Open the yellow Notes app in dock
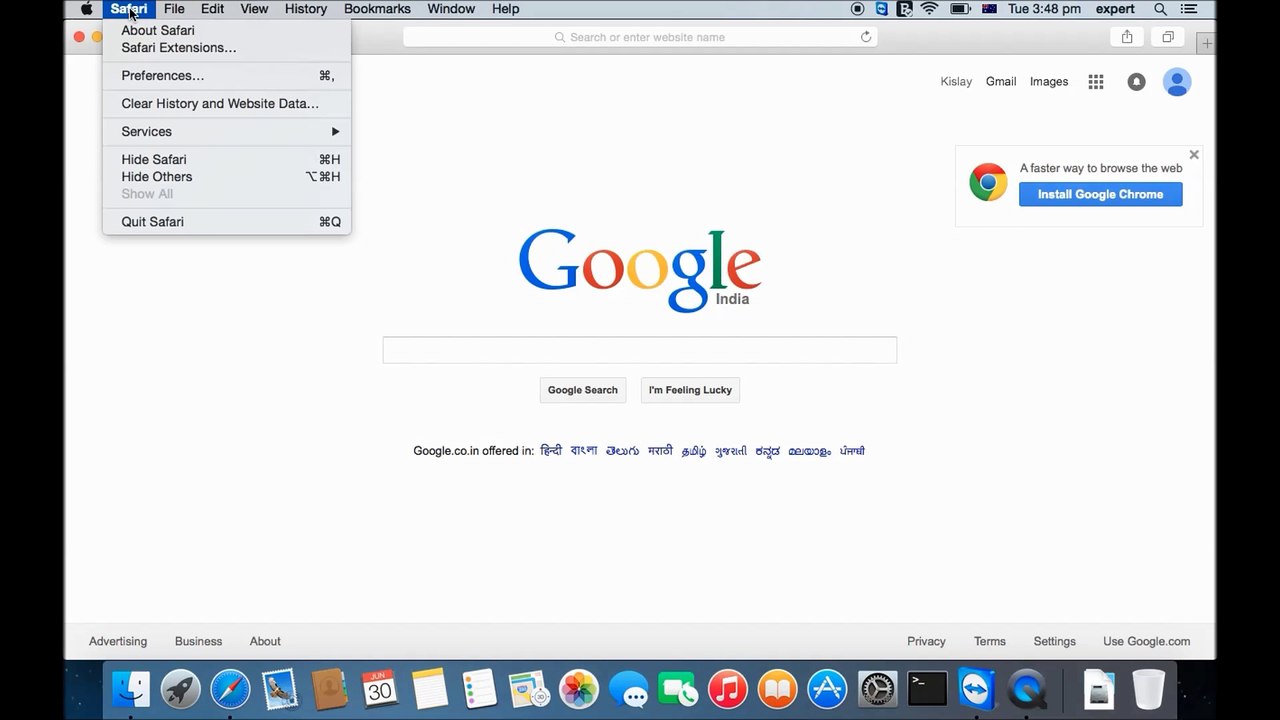Image resolution: width=1280 pixels, height=720 pixels. [429, 689]
